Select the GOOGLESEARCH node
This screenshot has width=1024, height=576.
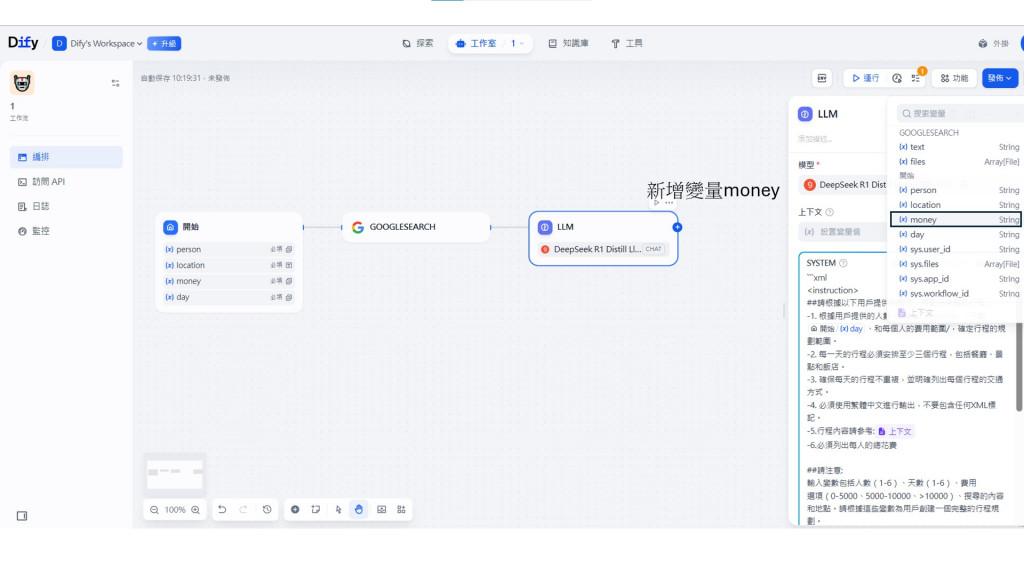[416, 227]
